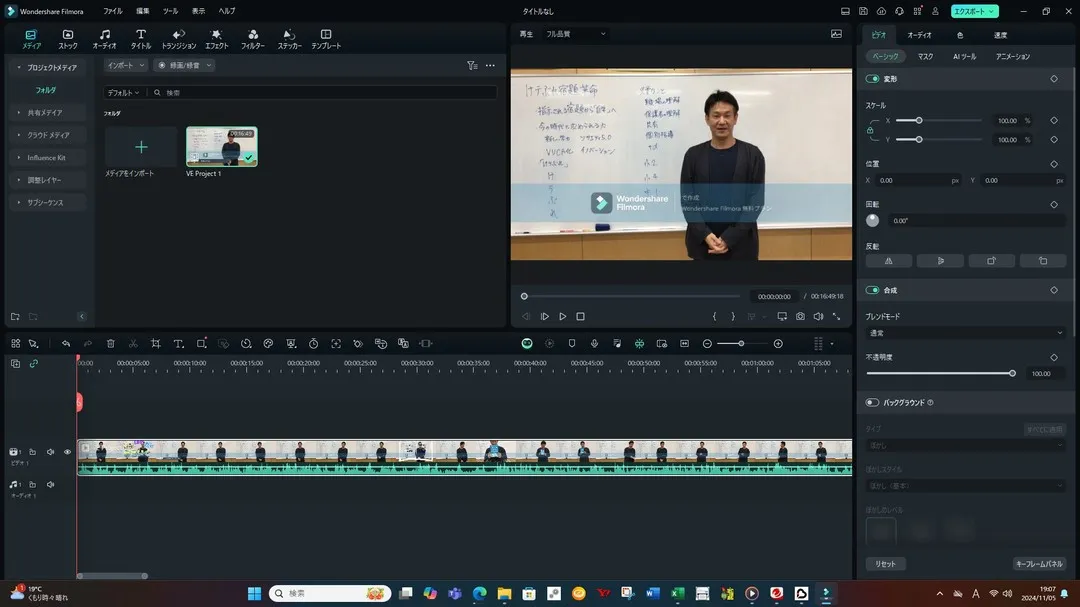This screenshot has height=607, width=1080.
Task: Click the marker shield icon in timeline toolbar
Action: click(x=572, y=343)
